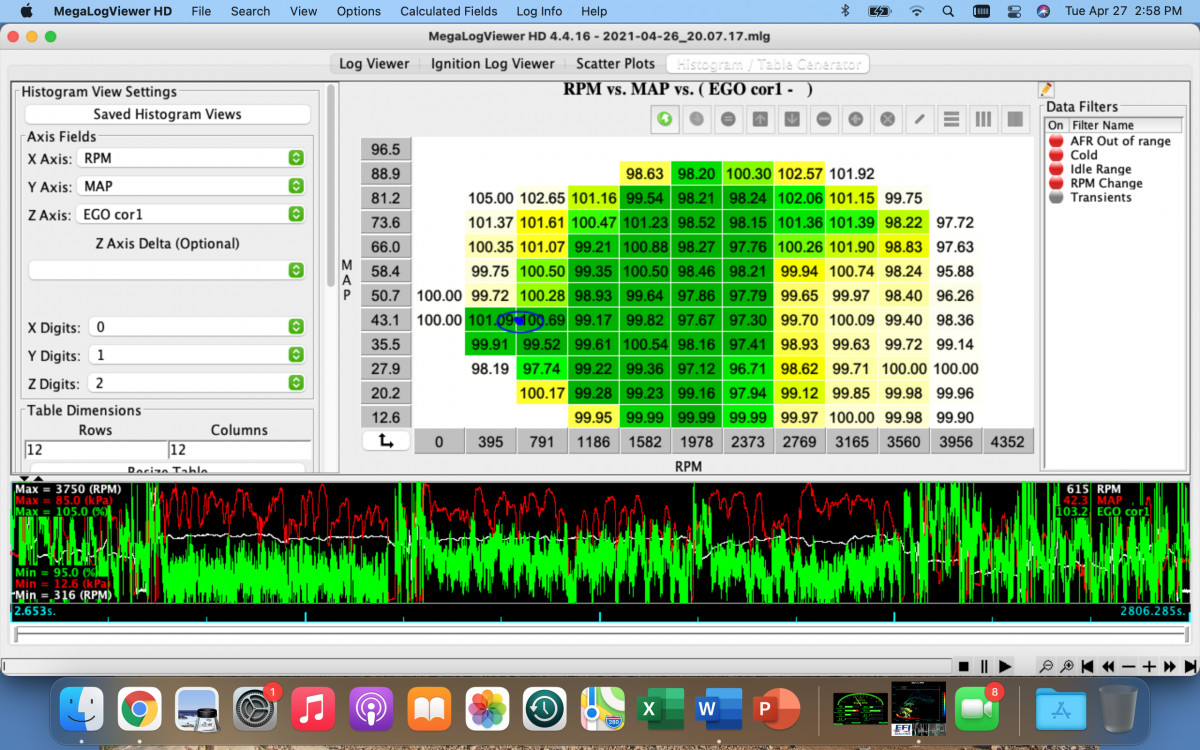Click the pencil icon above Data Filters
The image size is (1200, 750).
click(1047, 90)
